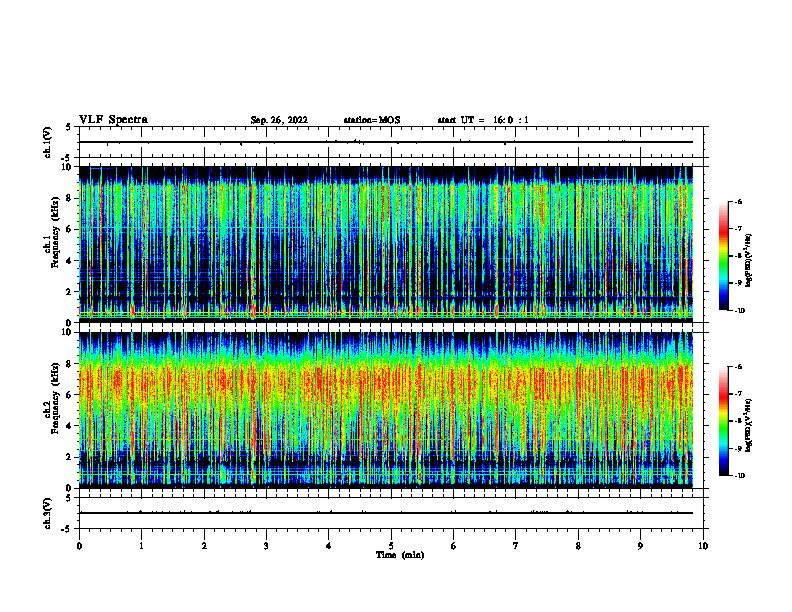792x612 pixels.
Task: Click the "-10" label on ch.1 color bar
Action: 740,311
